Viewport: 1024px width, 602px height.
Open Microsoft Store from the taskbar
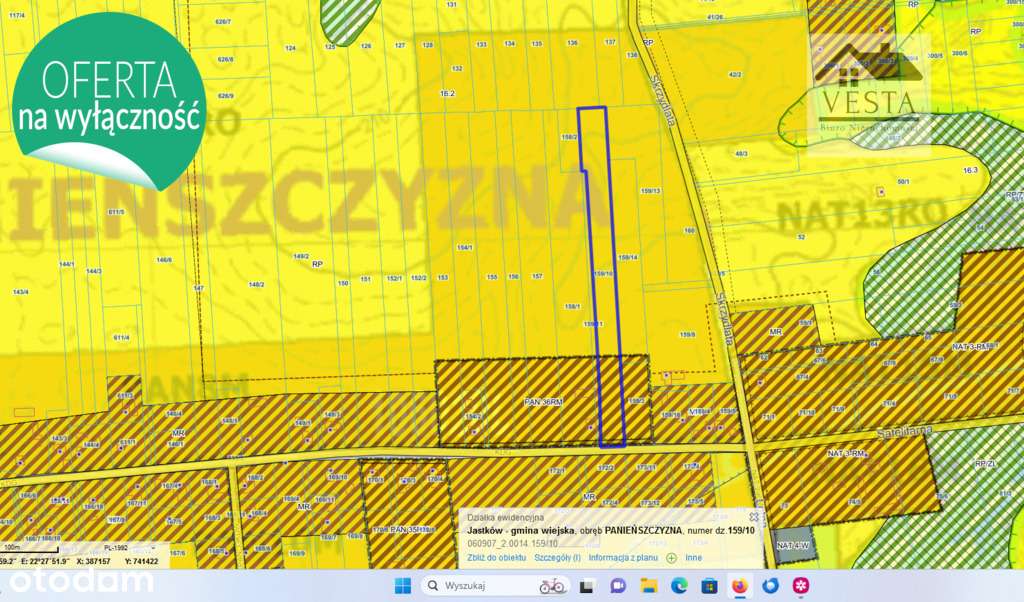click(709, 586)
